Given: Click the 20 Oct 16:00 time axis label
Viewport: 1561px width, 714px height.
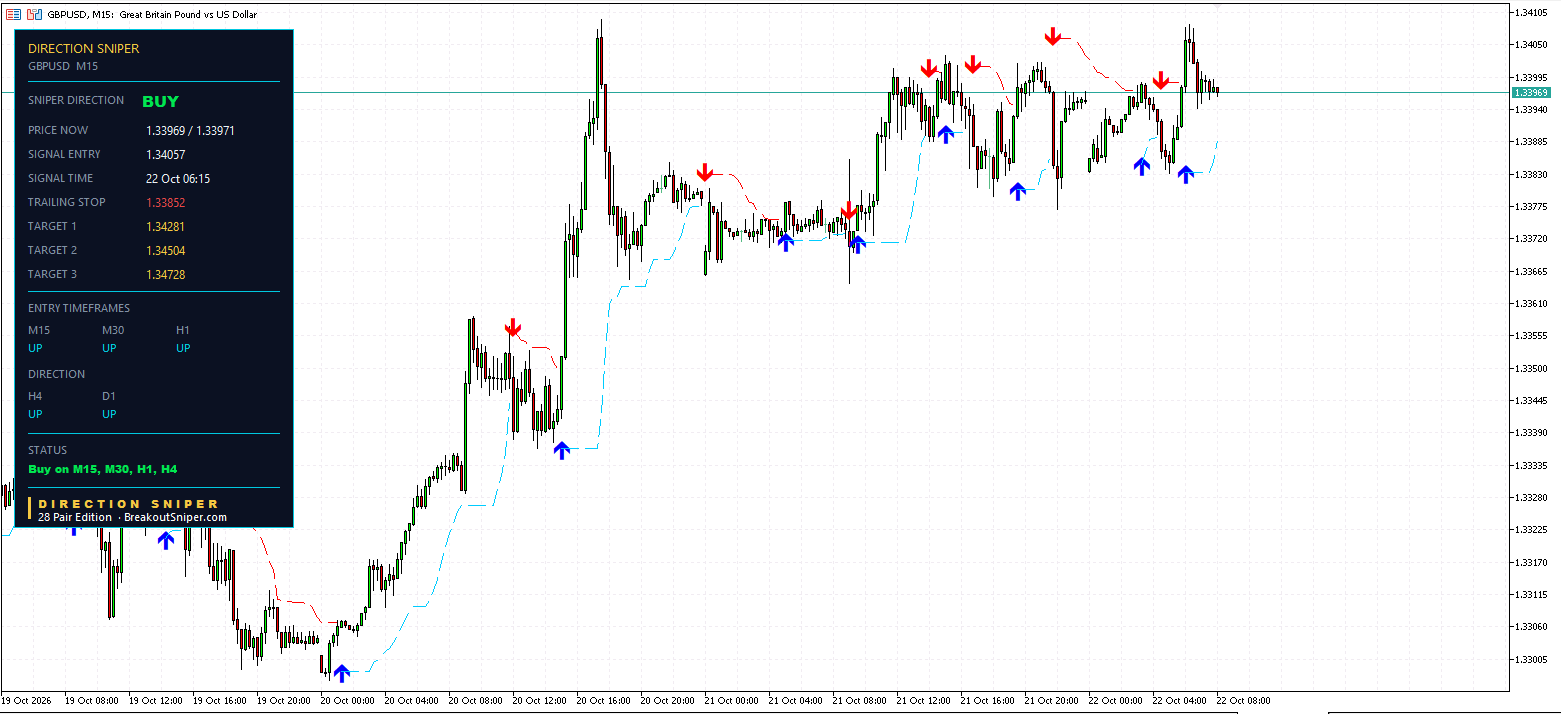Looking at the screenshot, I should [603, 701].
